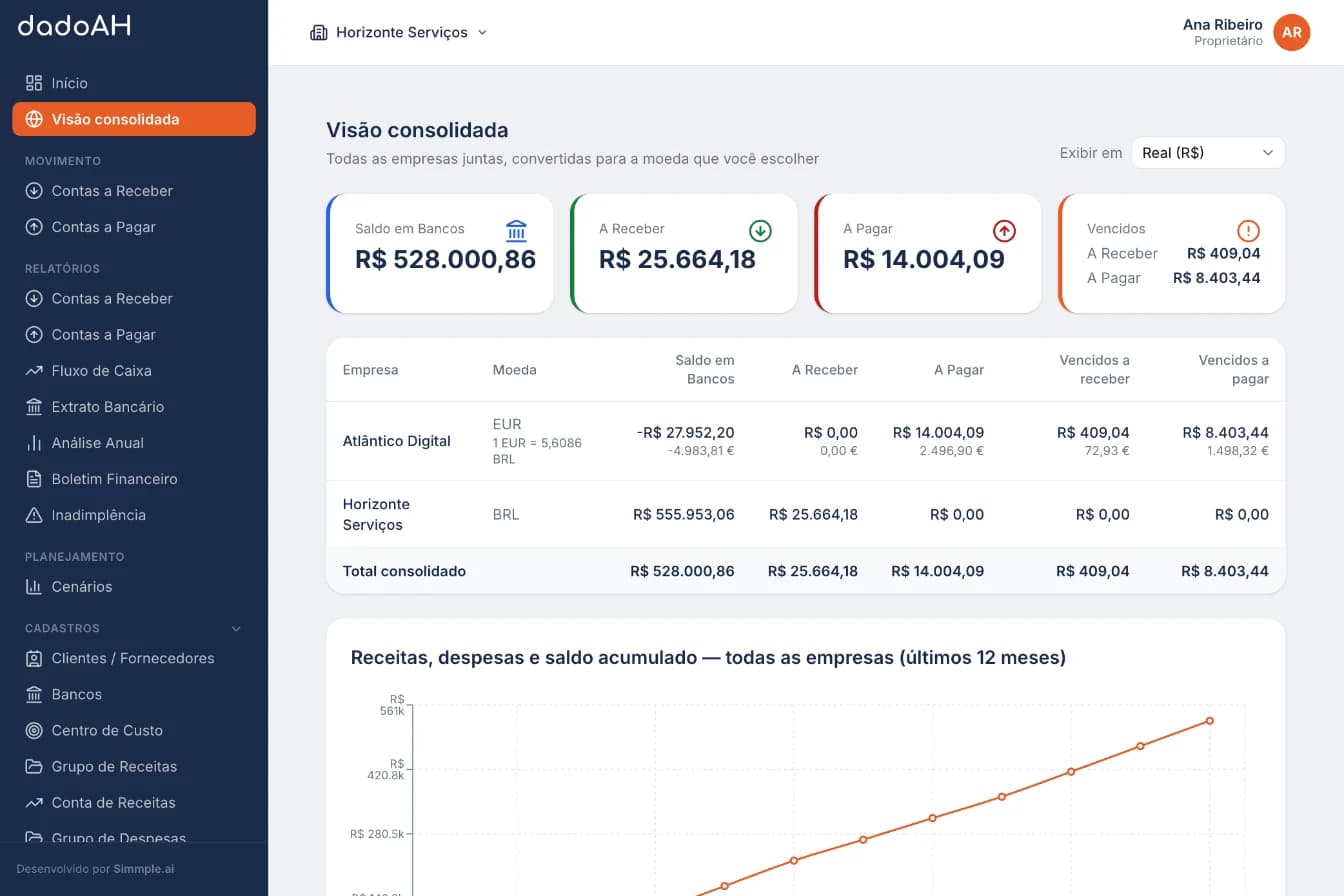Open Conta de Receitas registry
The width and height of the screenshot is (1344, 896).
click(134, 802)
